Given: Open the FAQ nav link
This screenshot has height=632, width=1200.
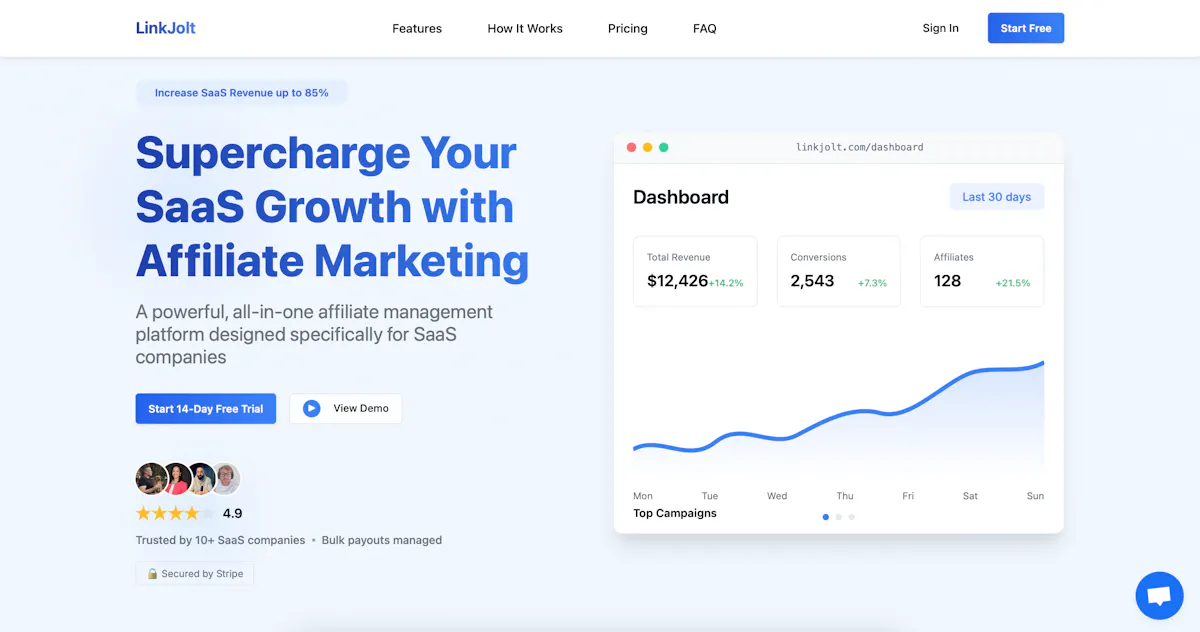Looking at the screenshot, I should pos(705,28).
